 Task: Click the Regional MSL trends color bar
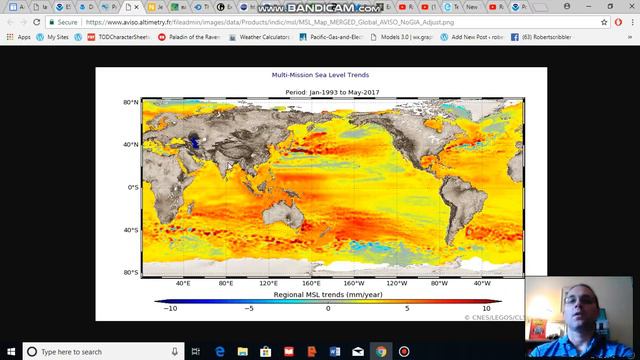[x=328, y=301]
